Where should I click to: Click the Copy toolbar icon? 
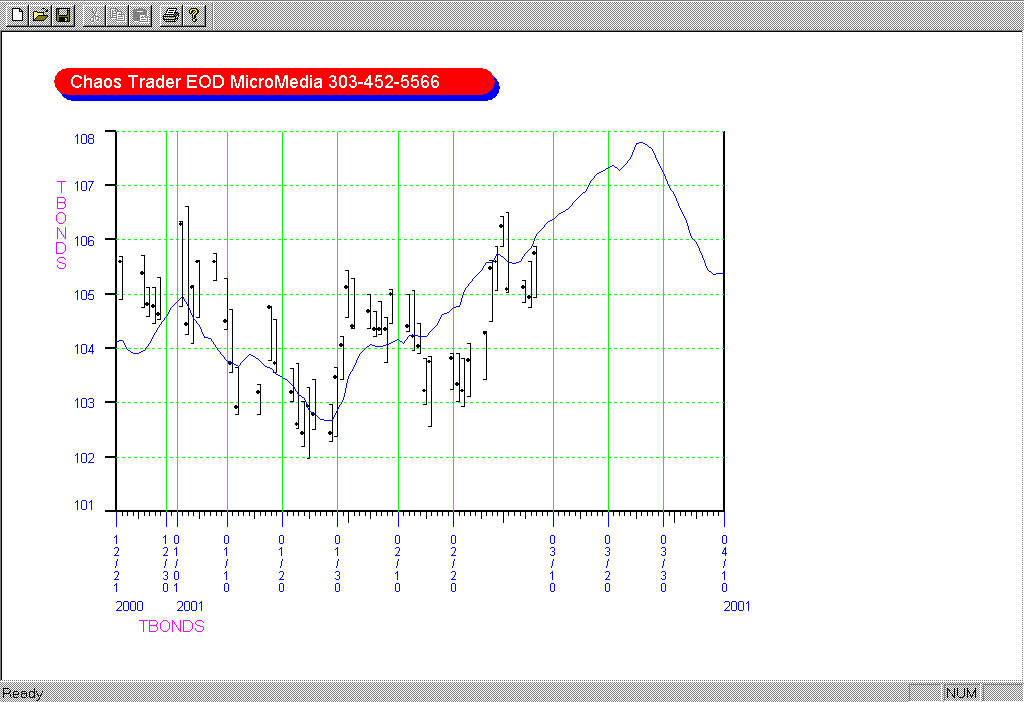click(x=118, y=15)
